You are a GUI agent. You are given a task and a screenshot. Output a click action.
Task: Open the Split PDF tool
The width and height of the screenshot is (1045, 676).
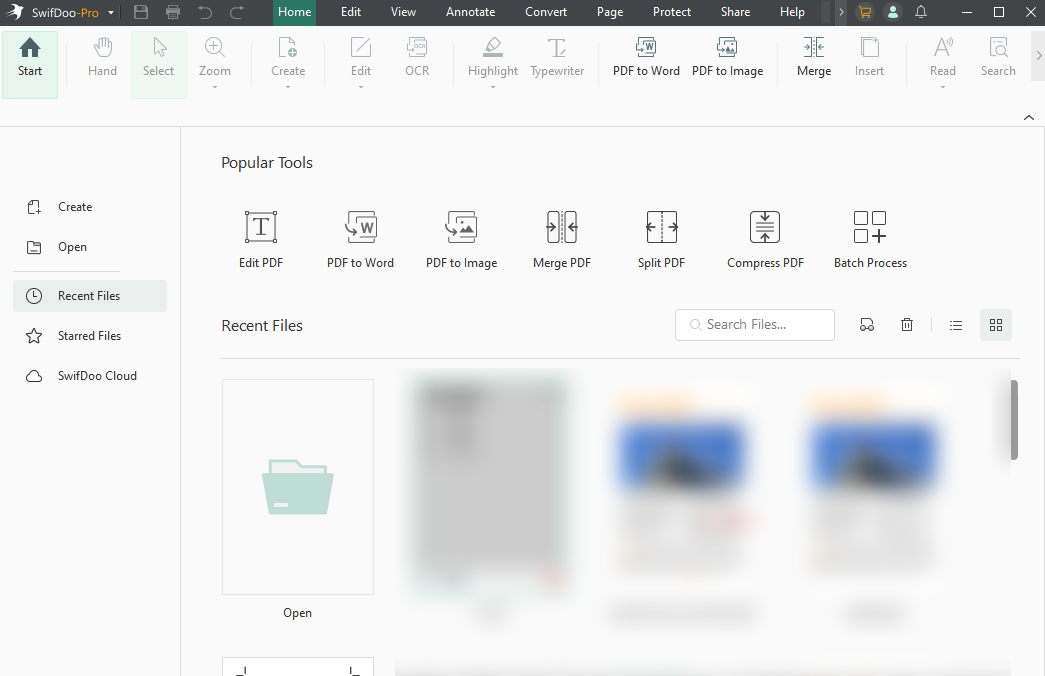pos(661,238)
